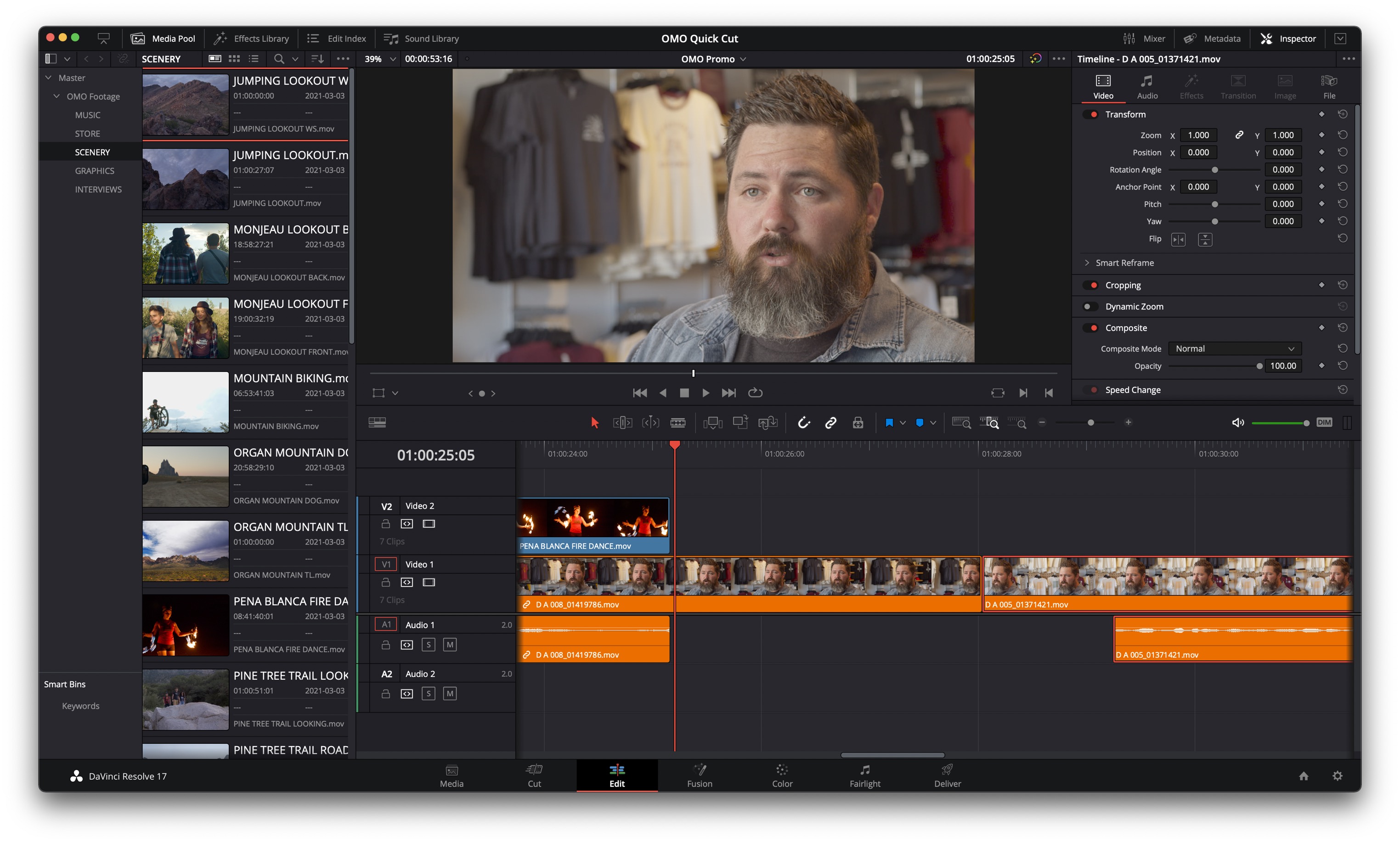The height and width of the screenshot is (843, 1400).
Task: Open the Edit Index panel
Action: (336, 38)
